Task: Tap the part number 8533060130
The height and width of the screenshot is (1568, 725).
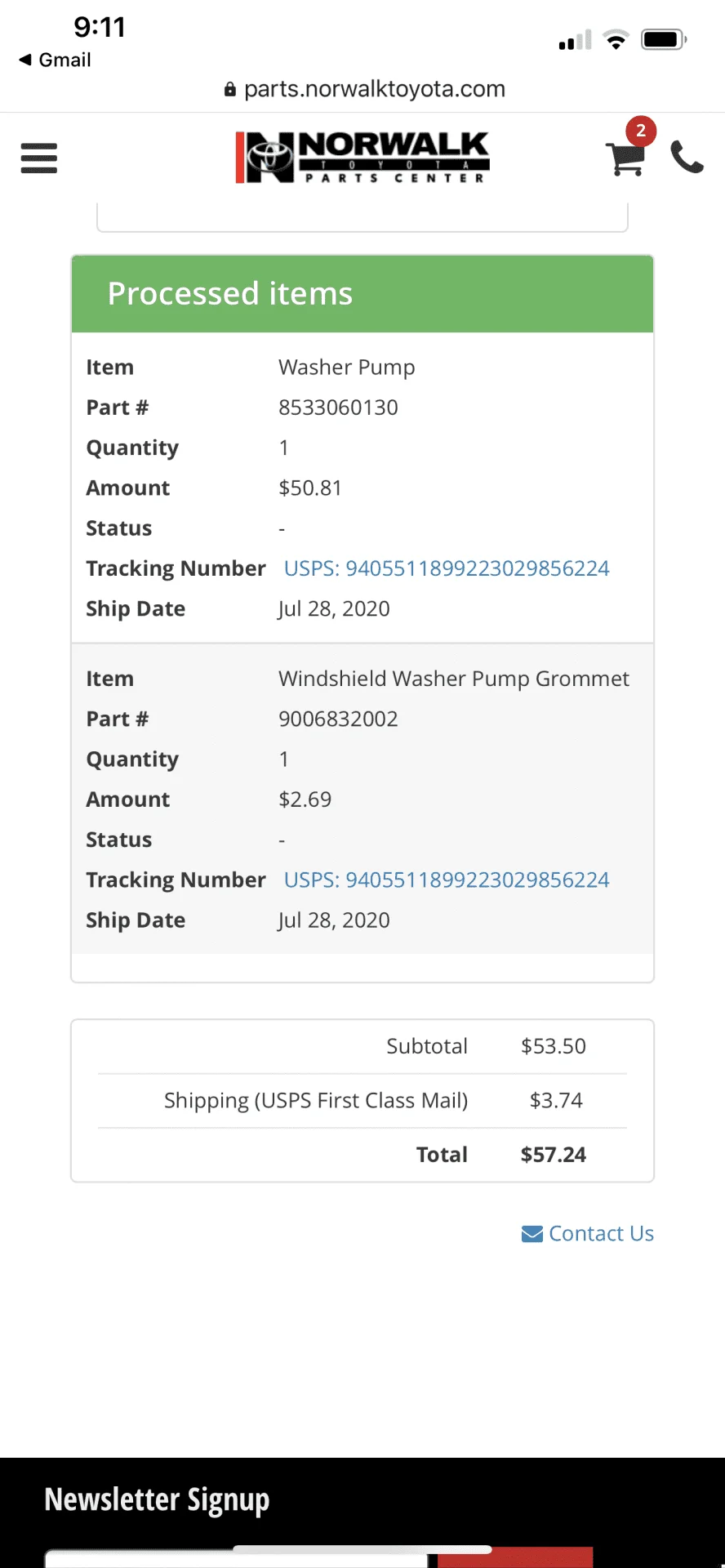Action: tap(338, 408)
